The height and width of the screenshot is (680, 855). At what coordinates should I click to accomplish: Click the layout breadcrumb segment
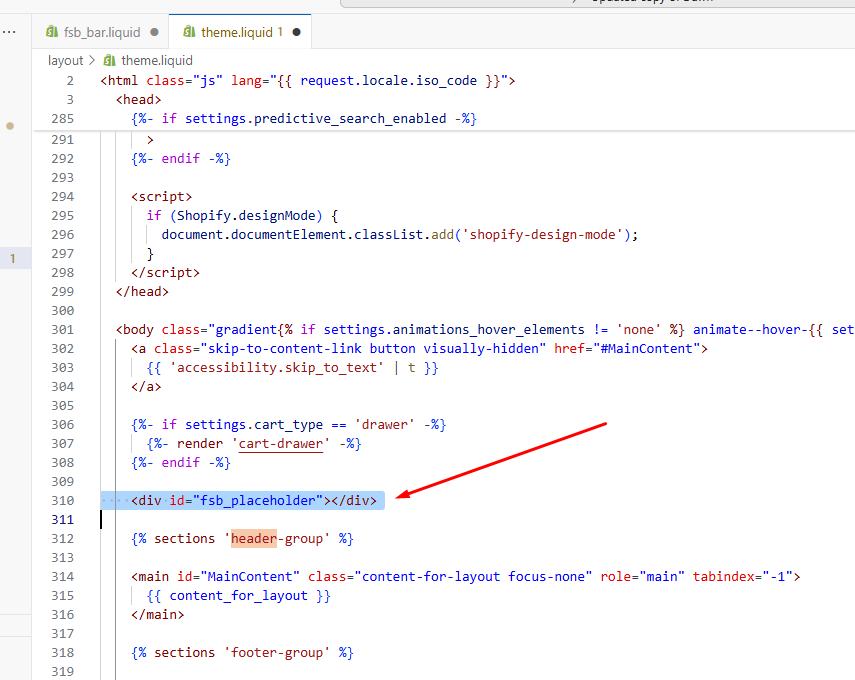tap(65, 60)
